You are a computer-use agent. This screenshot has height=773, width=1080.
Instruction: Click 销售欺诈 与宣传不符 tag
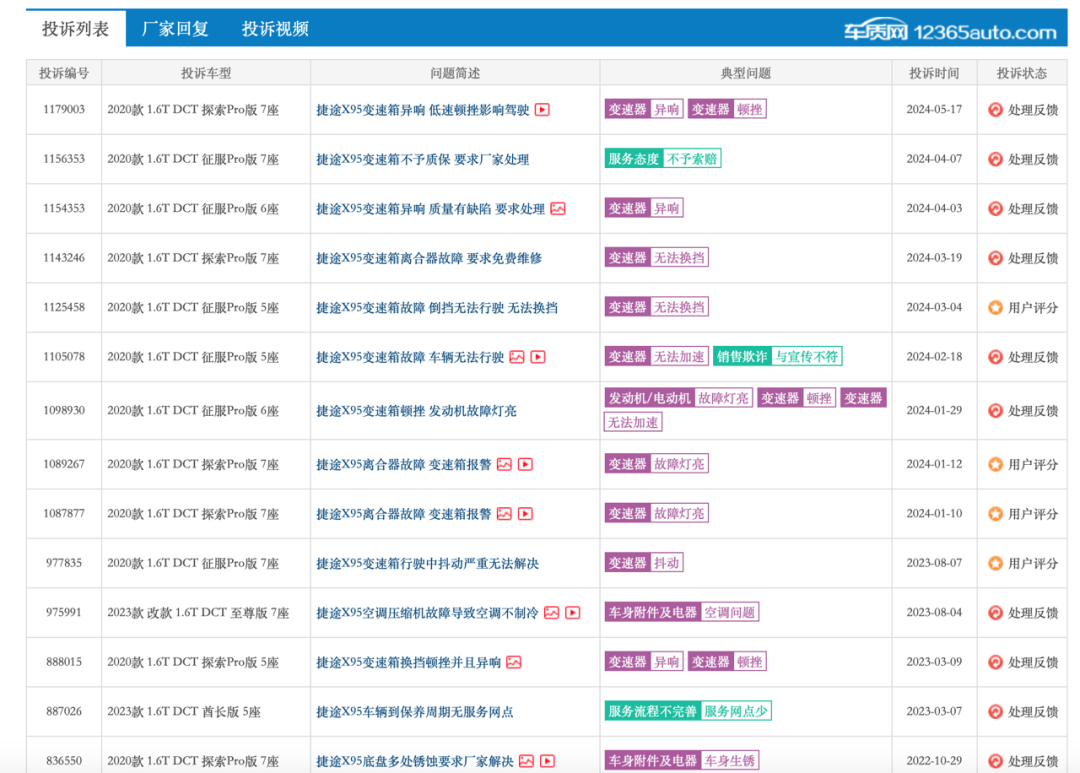click(x=777, y=356)
